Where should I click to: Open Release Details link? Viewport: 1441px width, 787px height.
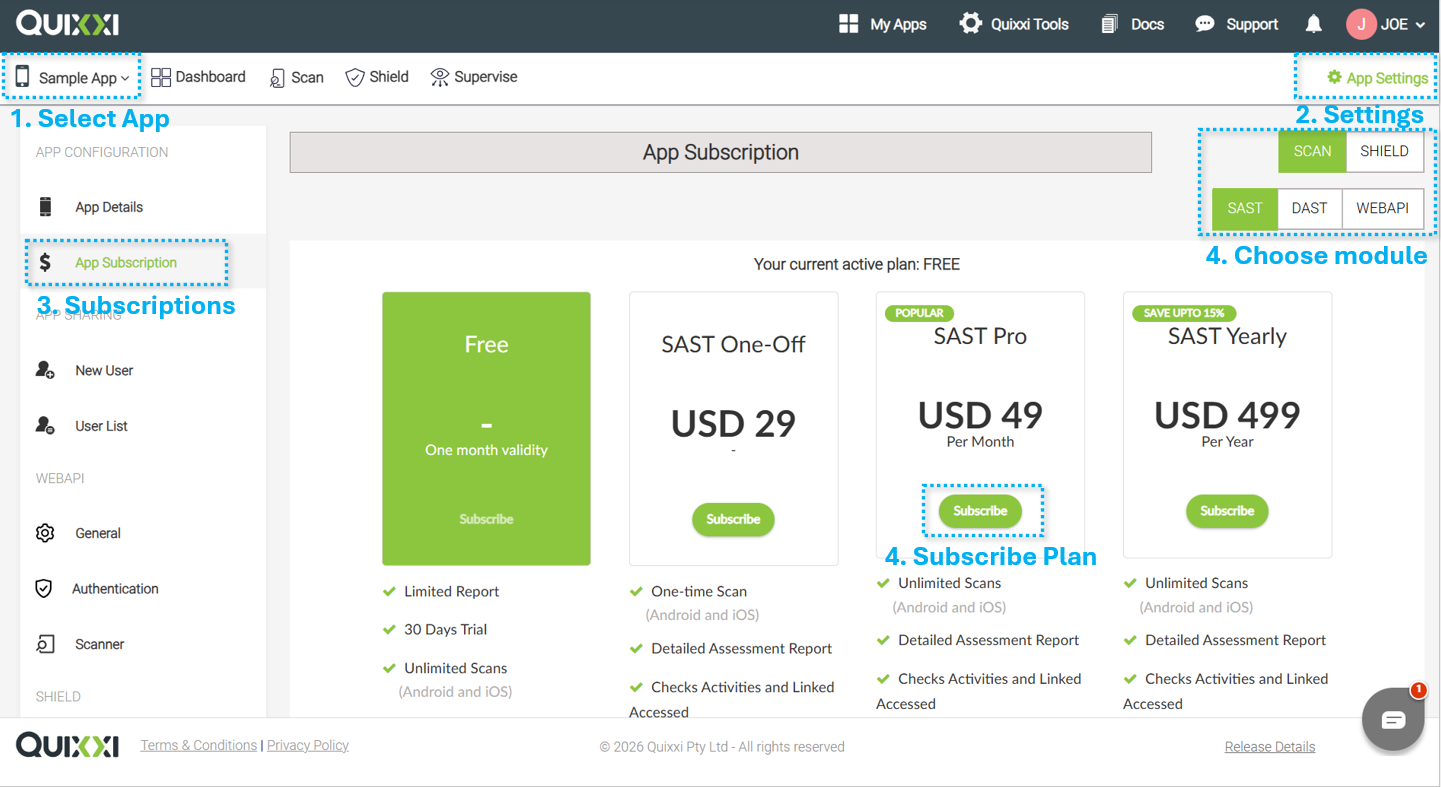[x=1270, y=747]
